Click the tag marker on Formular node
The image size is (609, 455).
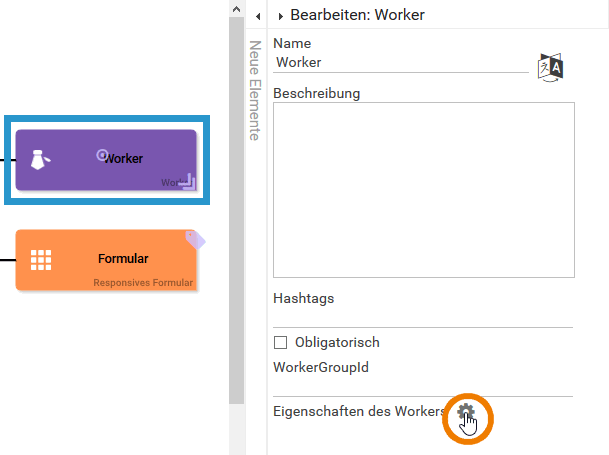click(195, 240)
